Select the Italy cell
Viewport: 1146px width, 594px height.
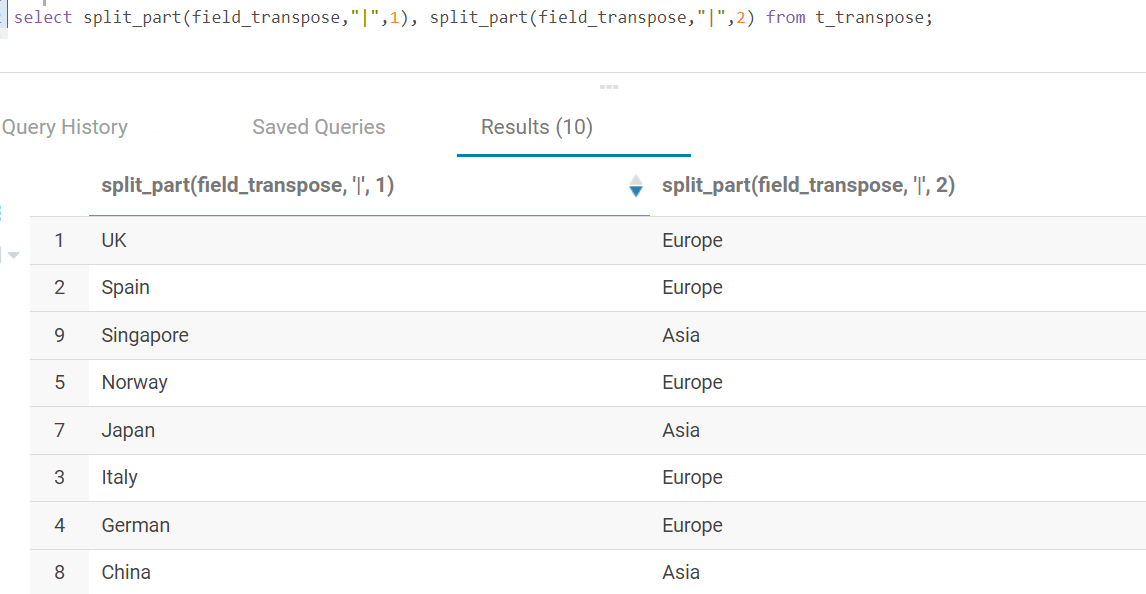coord(119,477)
